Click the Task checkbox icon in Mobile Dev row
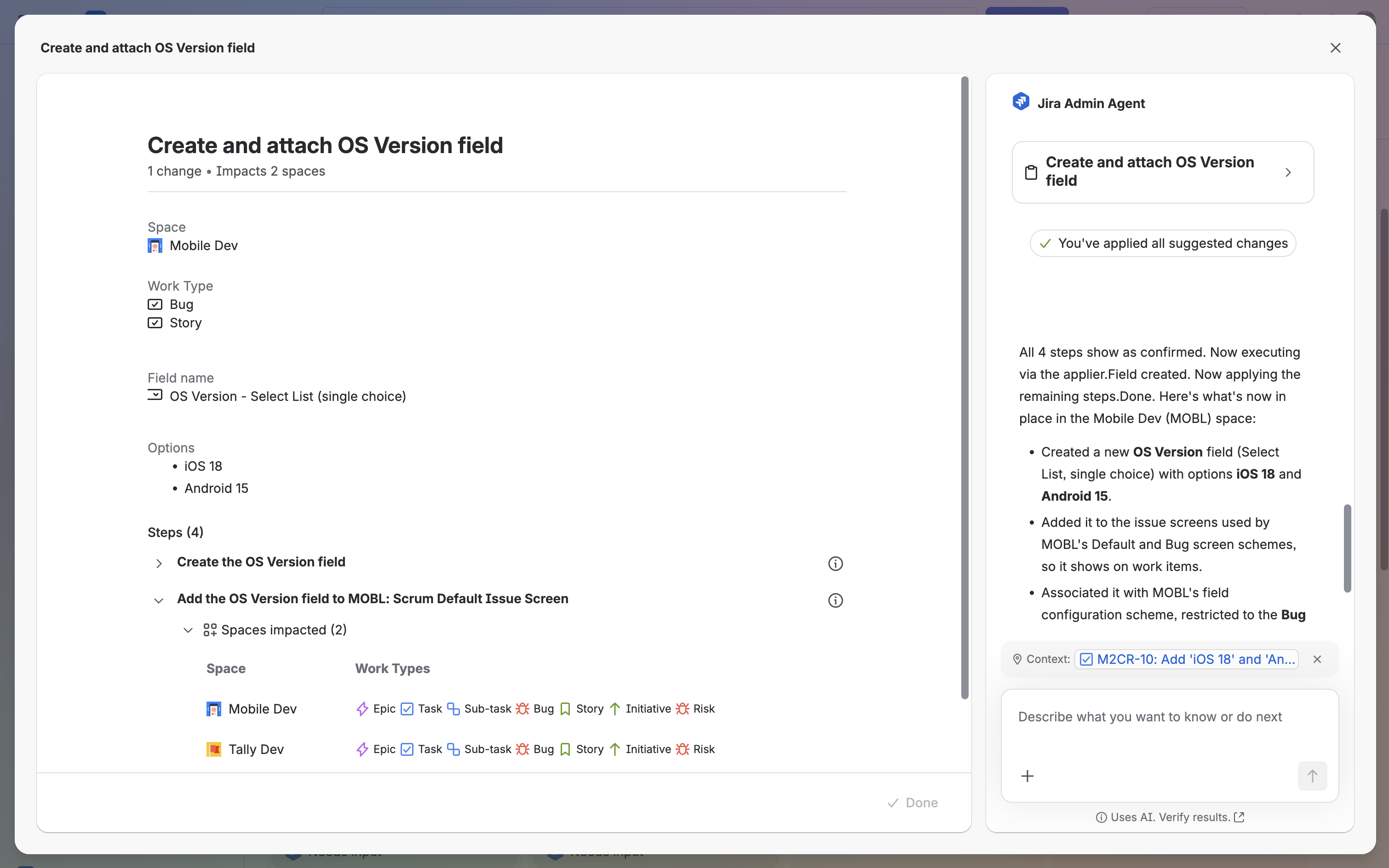Screen dimensions: 1389x868 click(407, 709)
